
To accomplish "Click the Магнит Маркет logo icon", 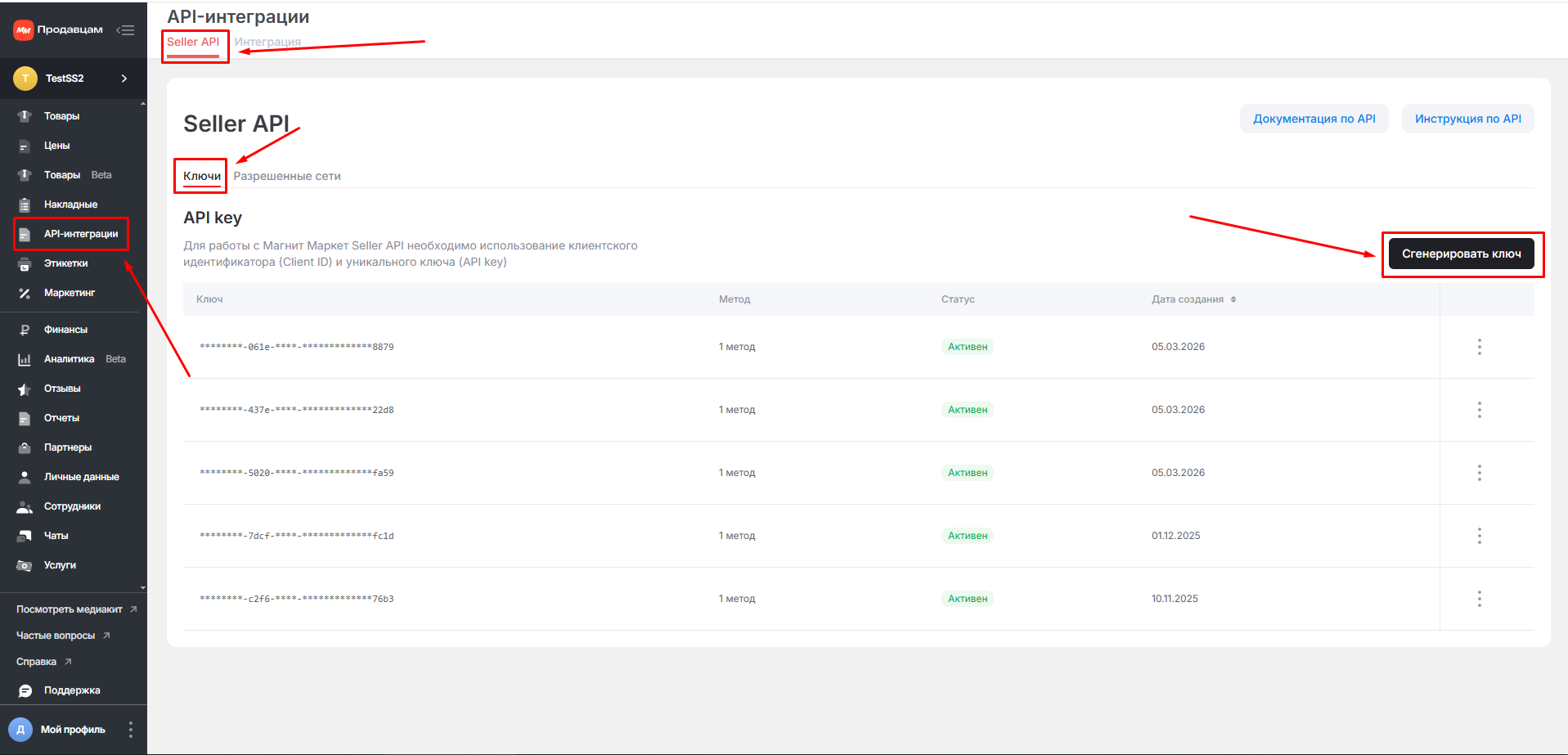I will (x=24, y=30).
